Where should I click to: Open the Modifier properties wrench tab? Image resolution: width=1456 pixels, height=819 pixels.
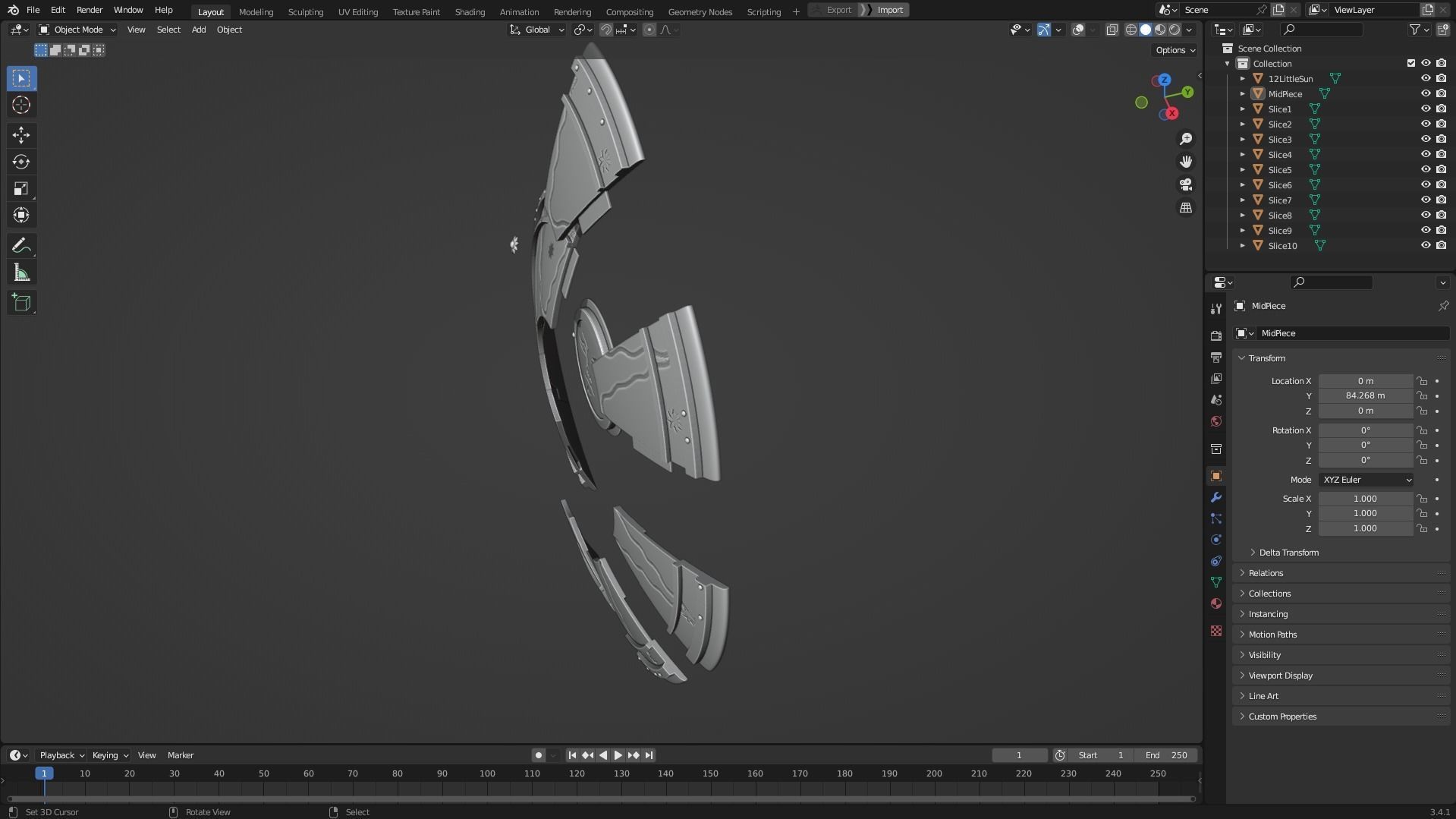point(1216,497)
